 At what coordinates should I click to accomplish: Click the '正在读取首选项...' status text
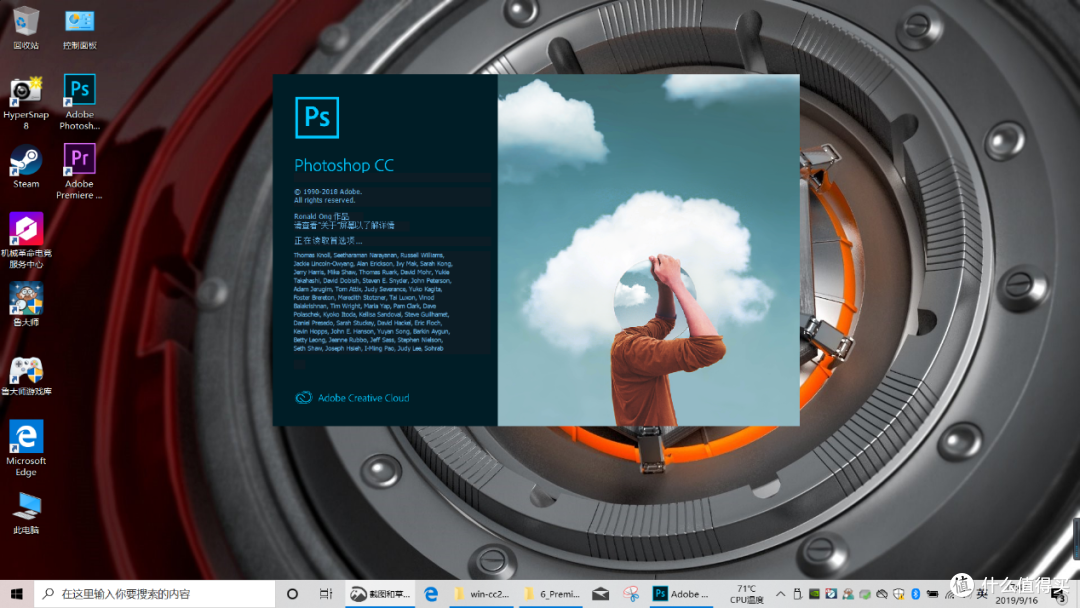328,241
